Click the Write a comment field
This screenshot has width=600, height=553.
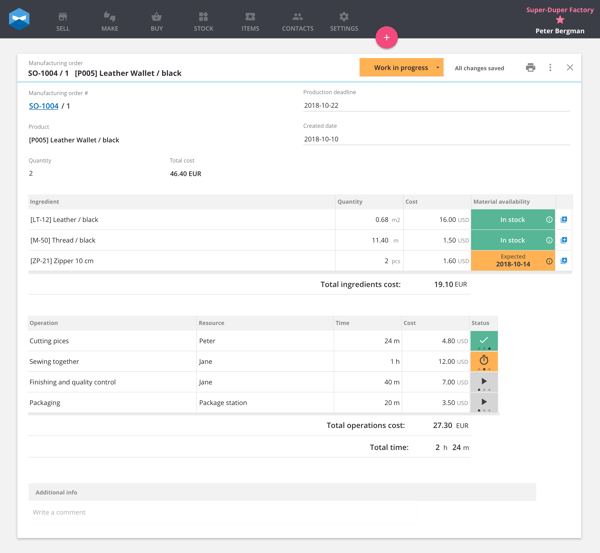[223, 512]
